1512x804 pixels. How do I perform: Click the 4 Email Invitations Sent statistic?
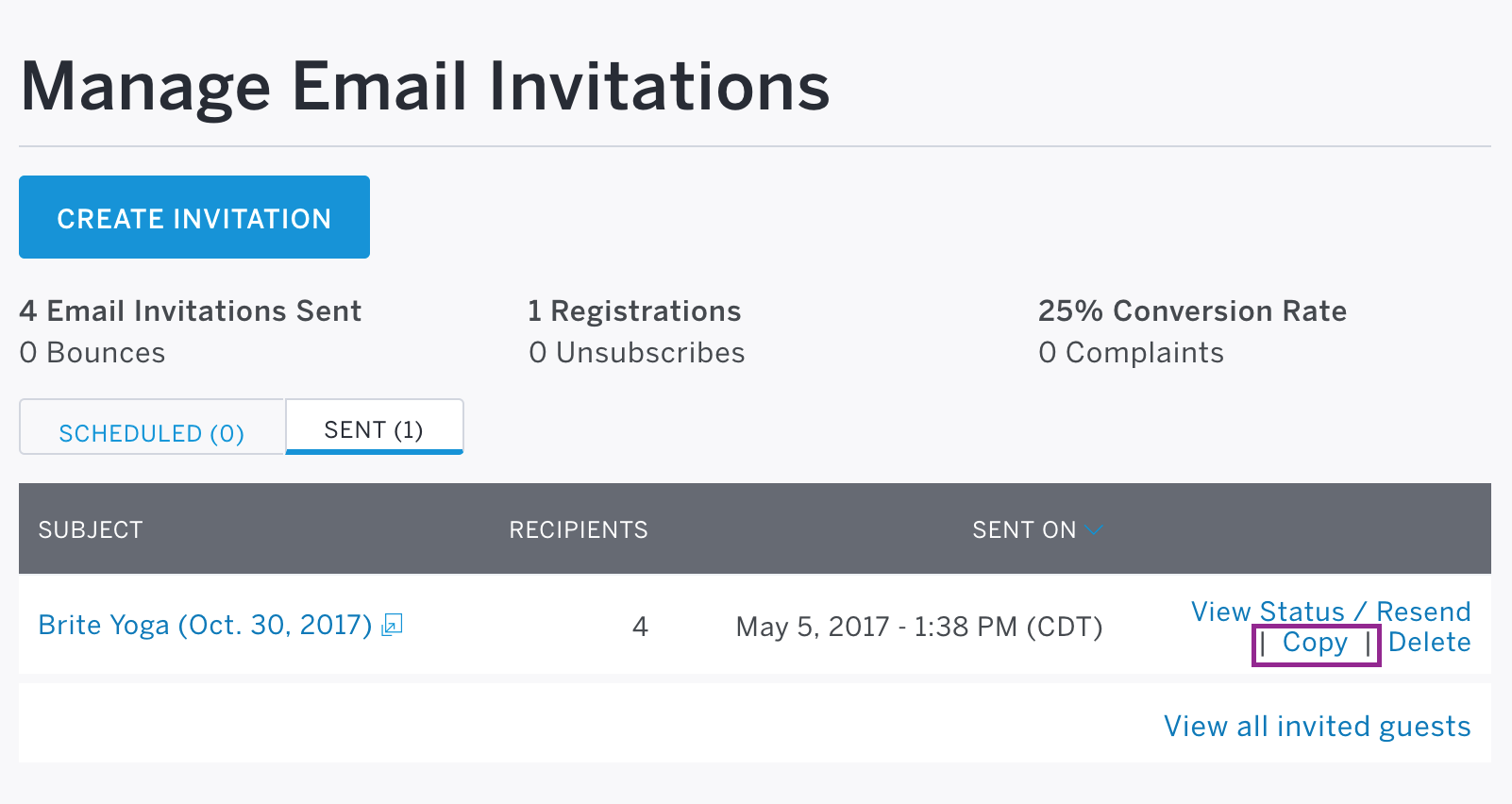[x=191, y=310]
